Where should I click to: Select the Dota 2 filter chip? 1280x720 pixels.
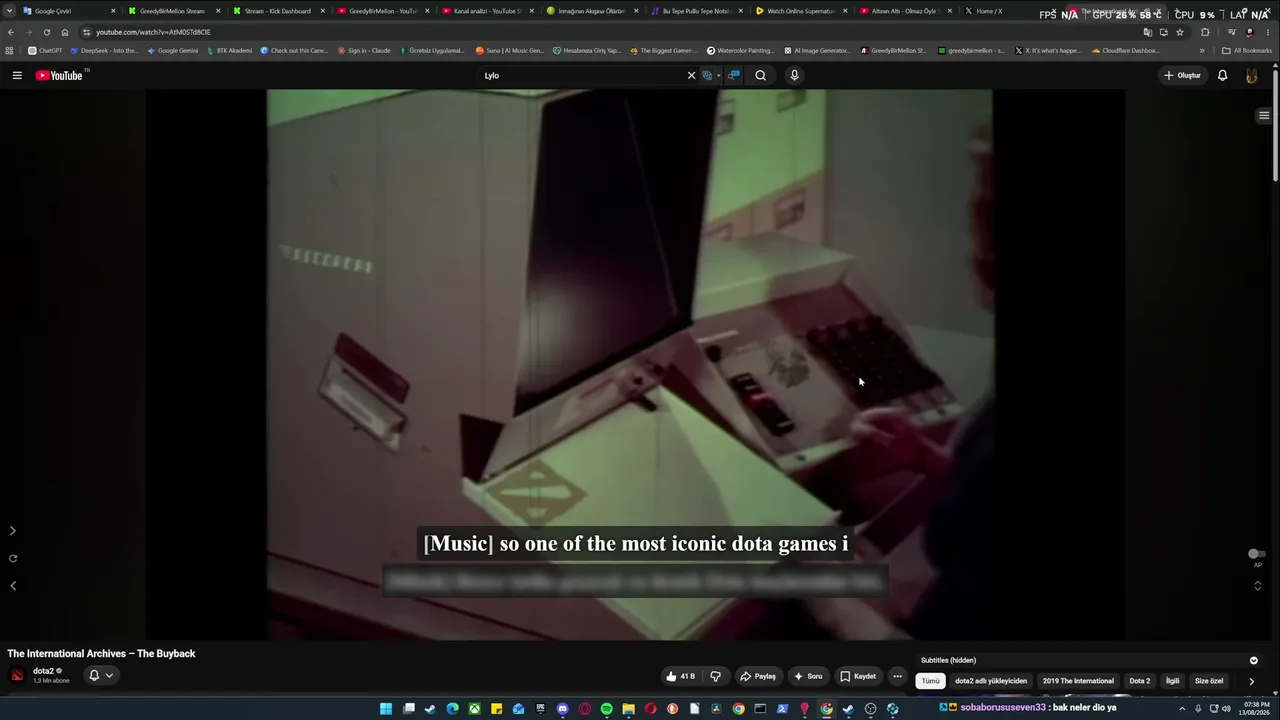click(x=1140, y=681)
